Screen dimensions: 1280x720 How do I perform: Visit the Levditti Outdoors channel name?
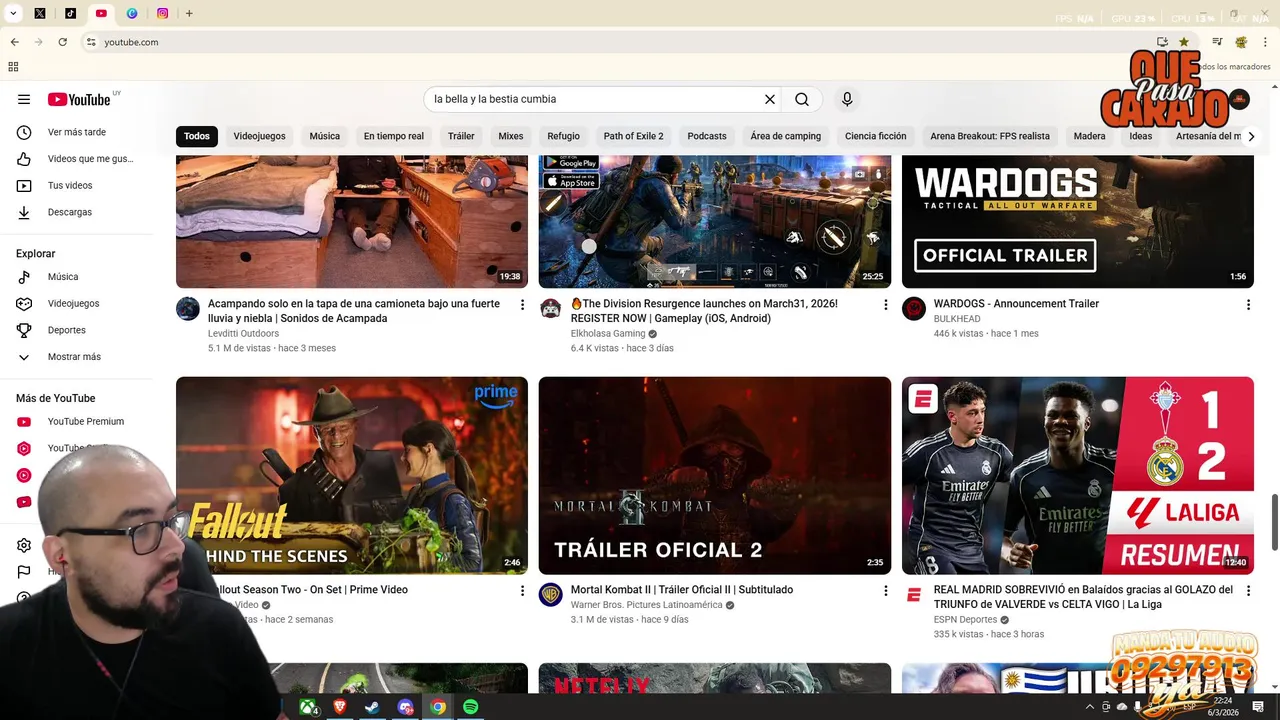(x=243, y=334)
